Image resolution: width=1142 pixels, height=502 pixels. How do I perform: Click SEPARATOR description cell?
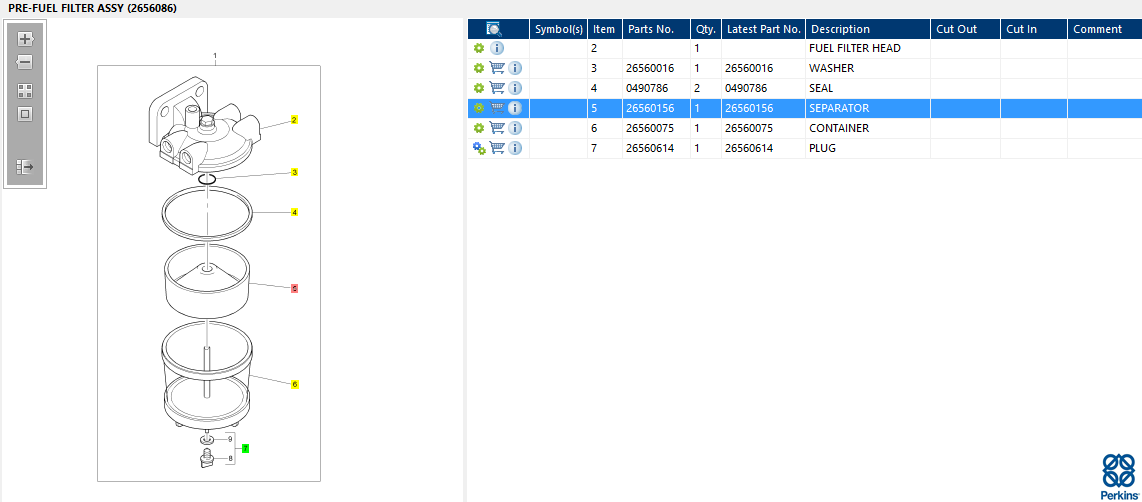click(x=868, y=108)
